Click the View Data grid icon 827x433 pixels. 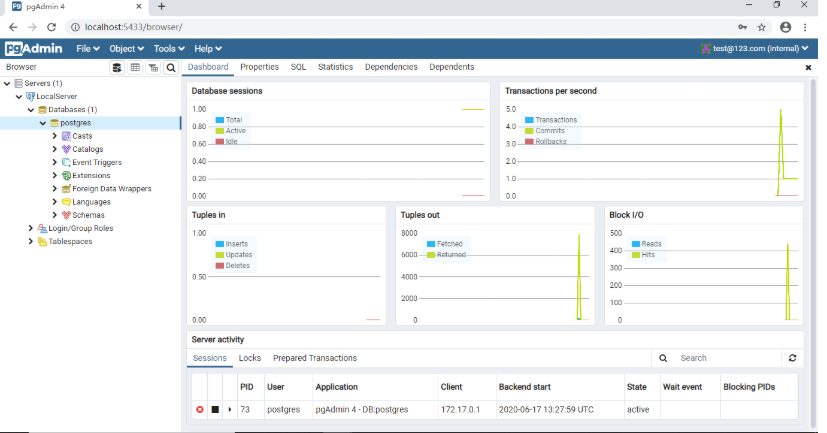point(135,68)
